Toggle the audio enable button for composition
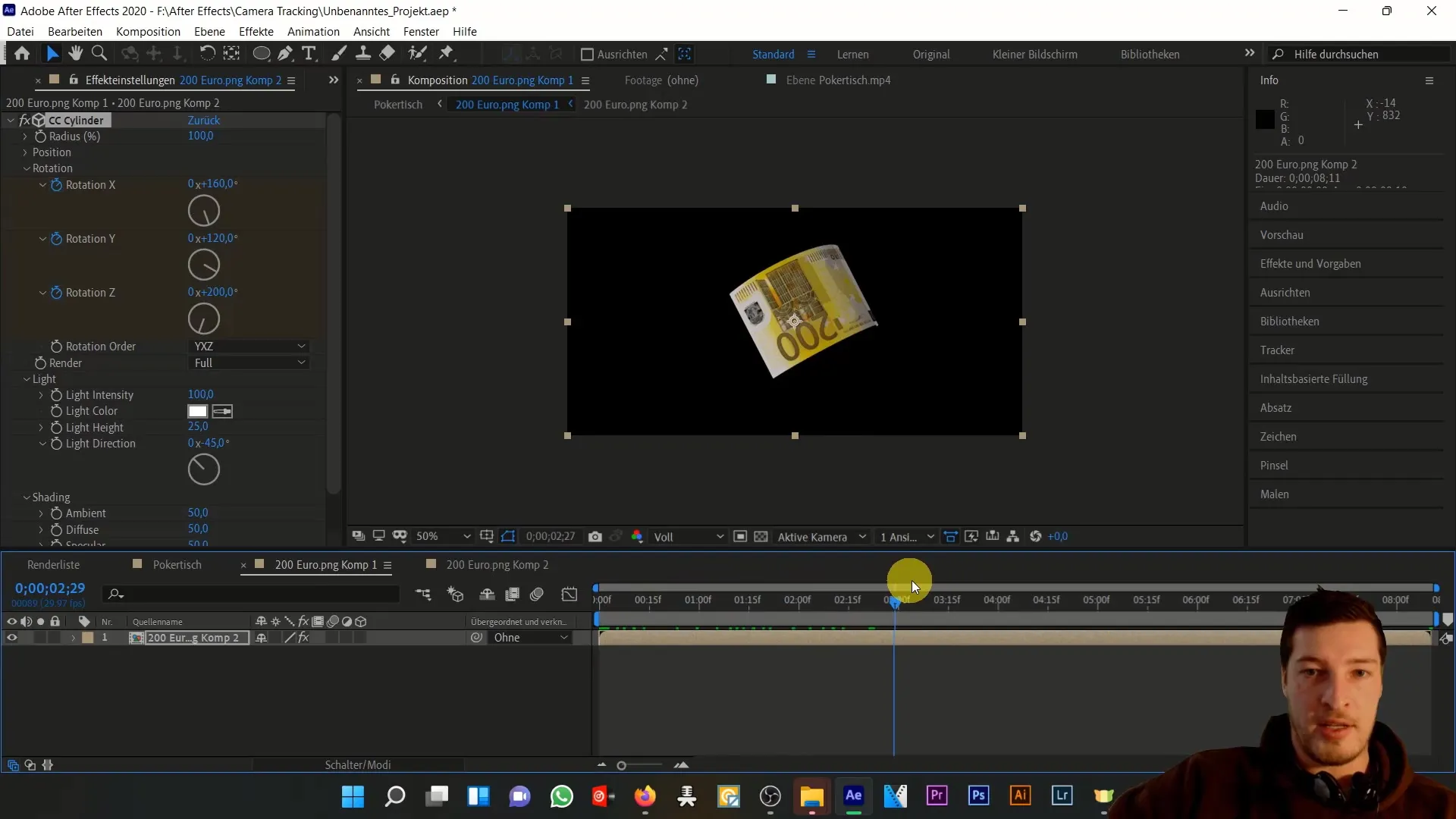This screenshot has height=819, width=1456. pos(27,637)
